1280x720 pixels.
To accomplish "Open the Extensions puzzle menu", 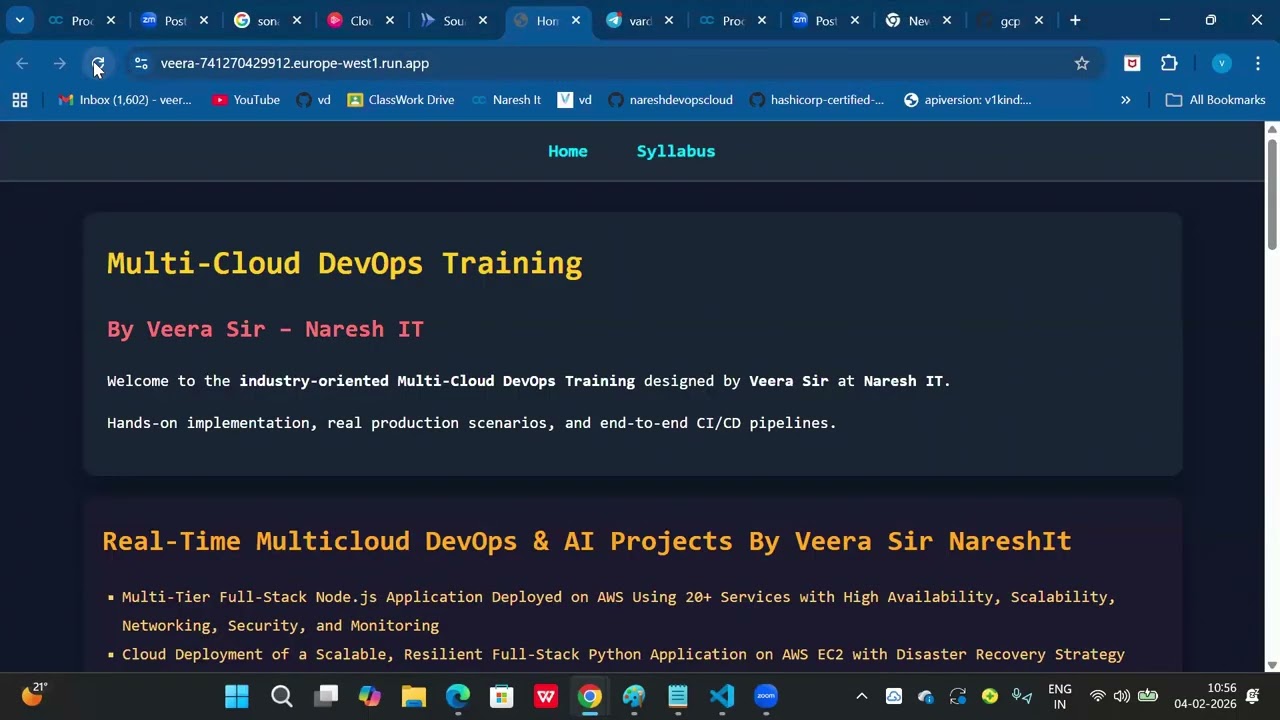I will [x=1169, y=63].
